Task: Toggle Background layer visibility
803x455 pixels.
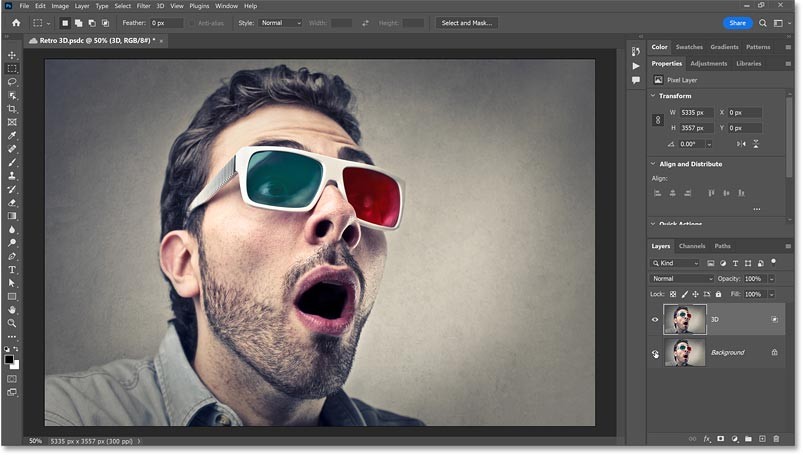Action: [x=656, y=353]
